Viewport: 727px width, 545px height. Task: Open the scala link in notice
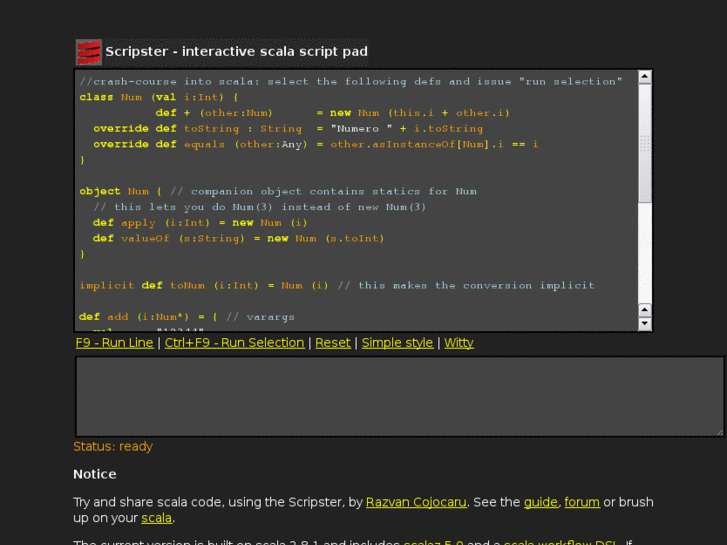(x=157, y=518)
